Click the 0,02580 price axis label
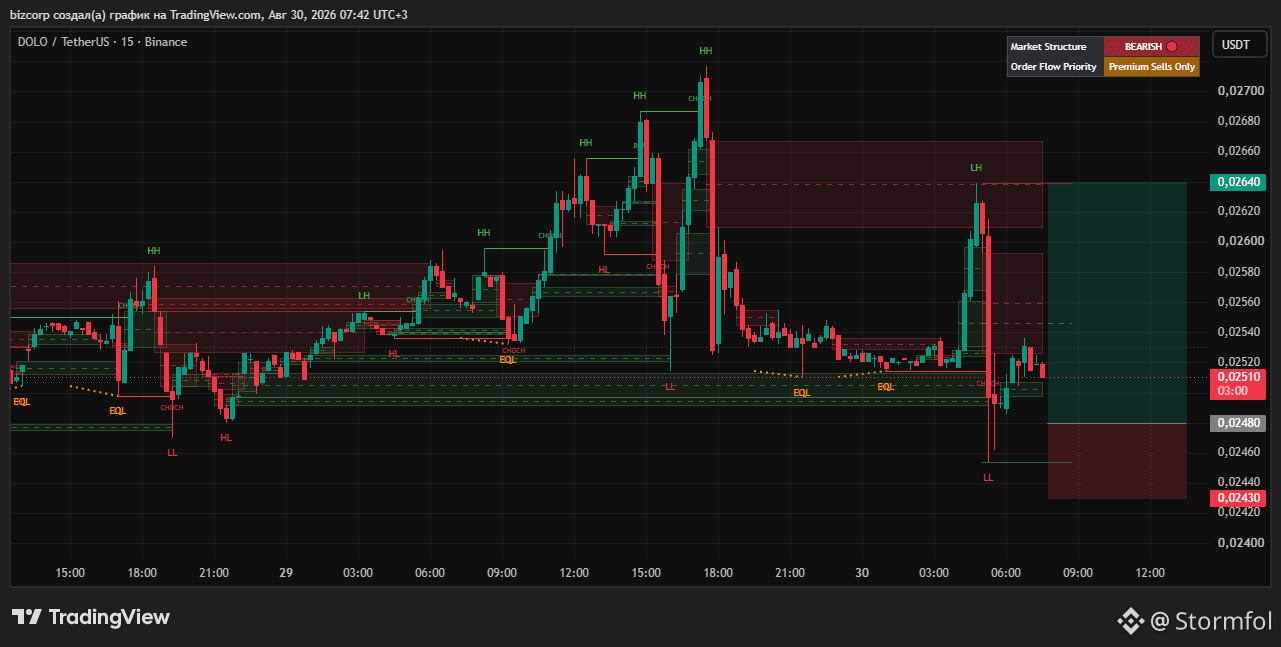Screen dimensions: 1281x647 (x=1240, y=272)
